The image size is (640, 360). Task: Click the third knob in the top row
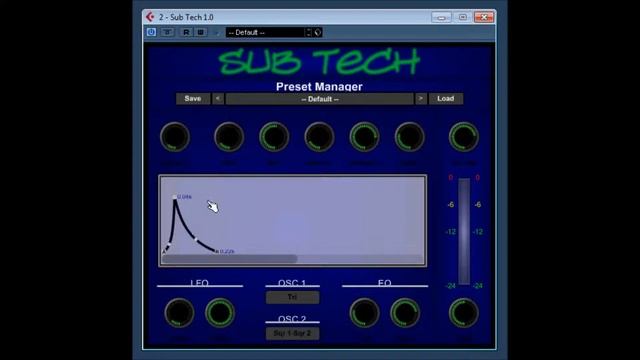tap(274, 137)
